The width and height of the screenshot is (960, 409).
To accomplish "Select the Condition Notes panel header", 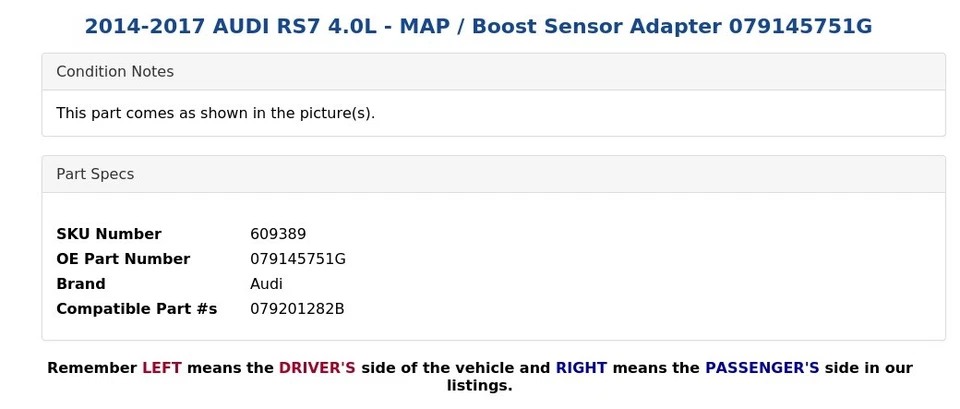I will 493,72.
